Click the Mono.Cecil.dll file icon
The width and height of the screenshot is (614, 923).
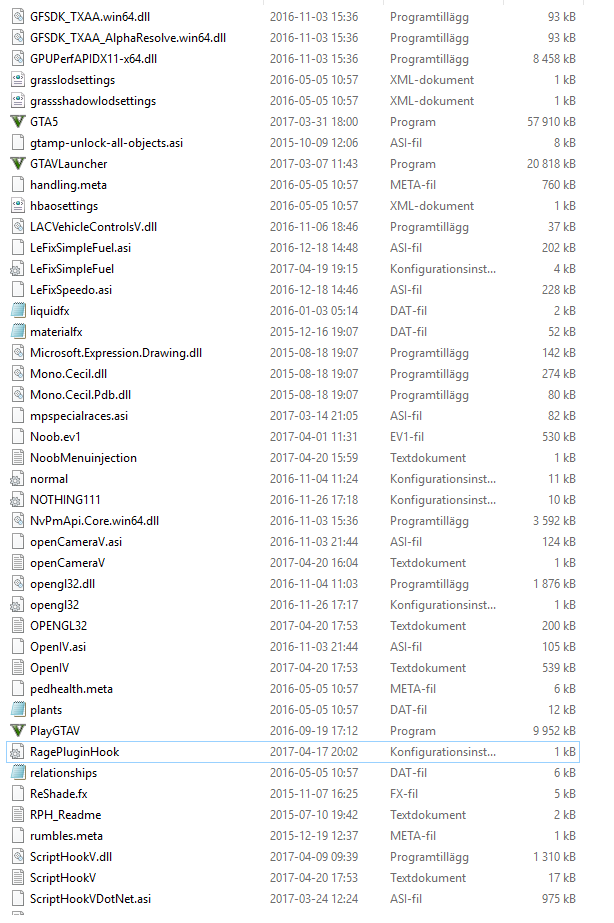(18, 374)
